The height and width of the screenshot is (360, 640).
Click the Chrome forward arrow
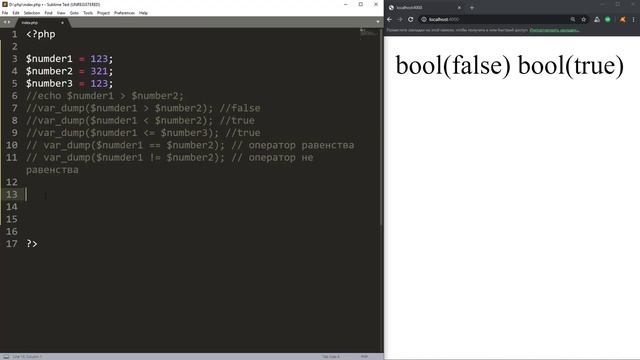pos(400,19)
